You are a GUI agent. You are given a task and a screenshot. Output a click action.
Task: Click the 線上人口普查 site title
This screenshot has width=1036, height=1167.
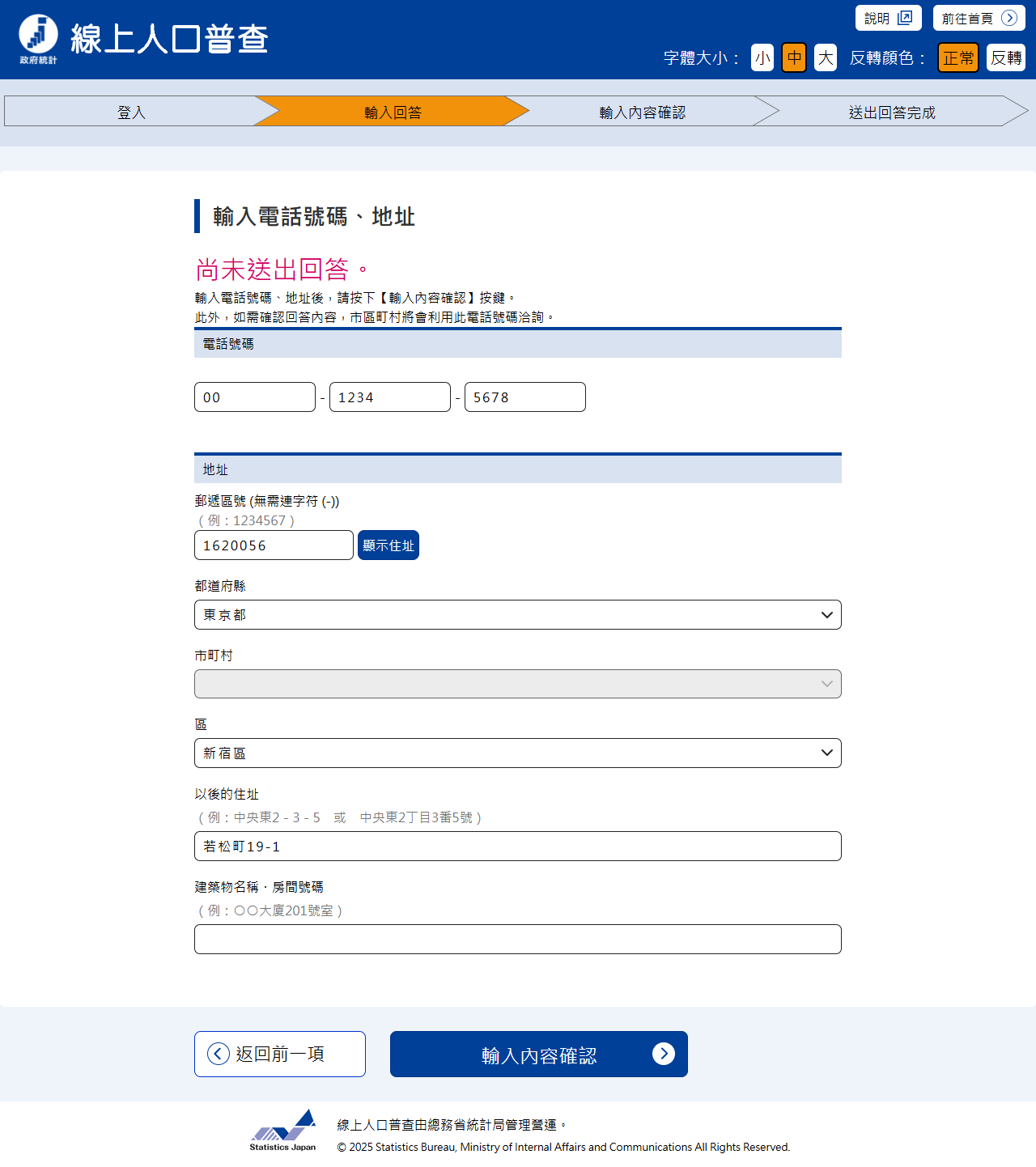click(x=169, y=39)
